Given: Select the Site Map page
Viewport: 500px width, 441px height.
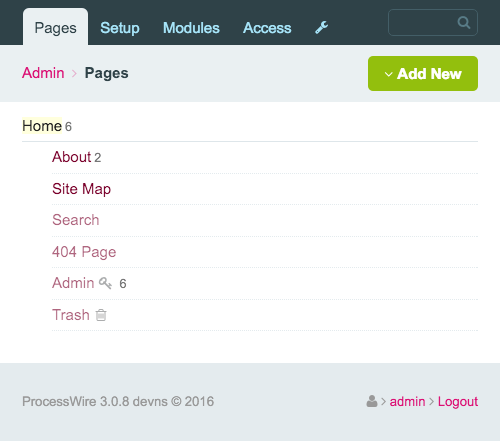Looking at the screenshot, I should (81, 189).
